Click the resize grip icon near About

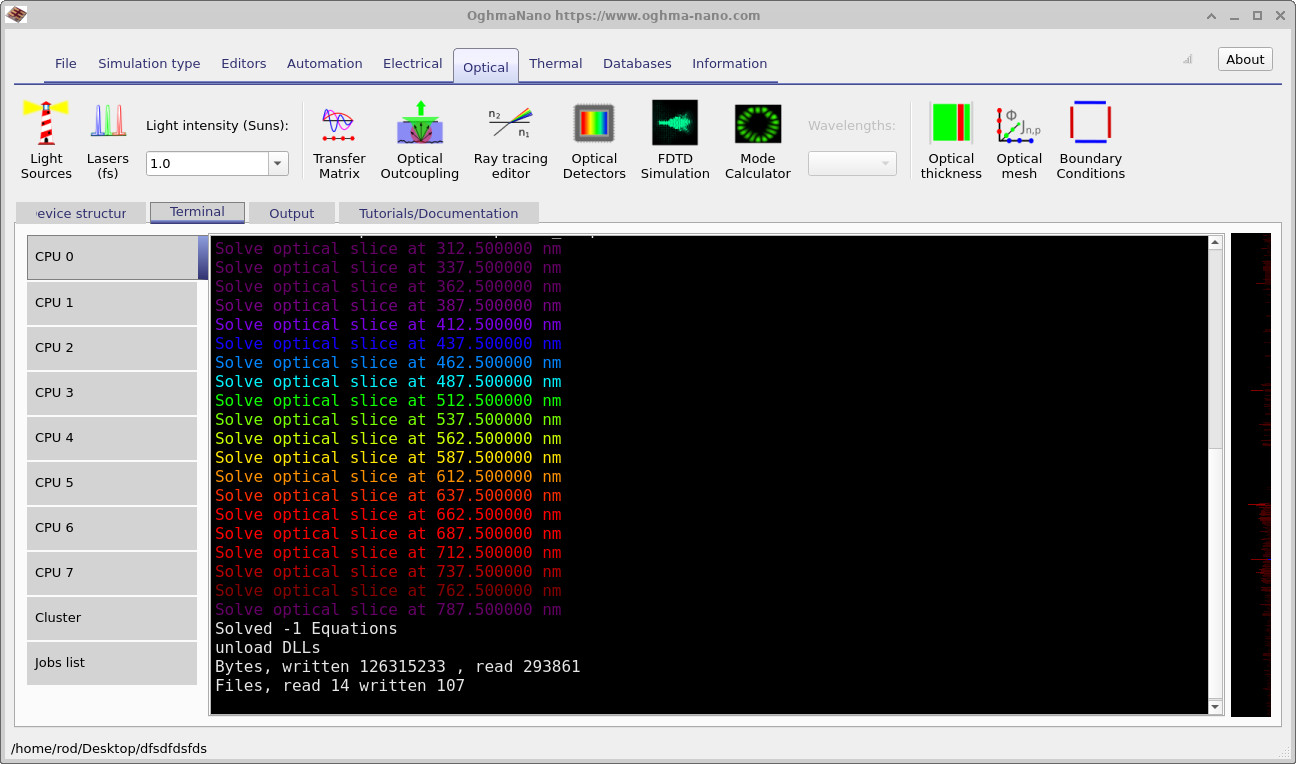click(1188, 59)
